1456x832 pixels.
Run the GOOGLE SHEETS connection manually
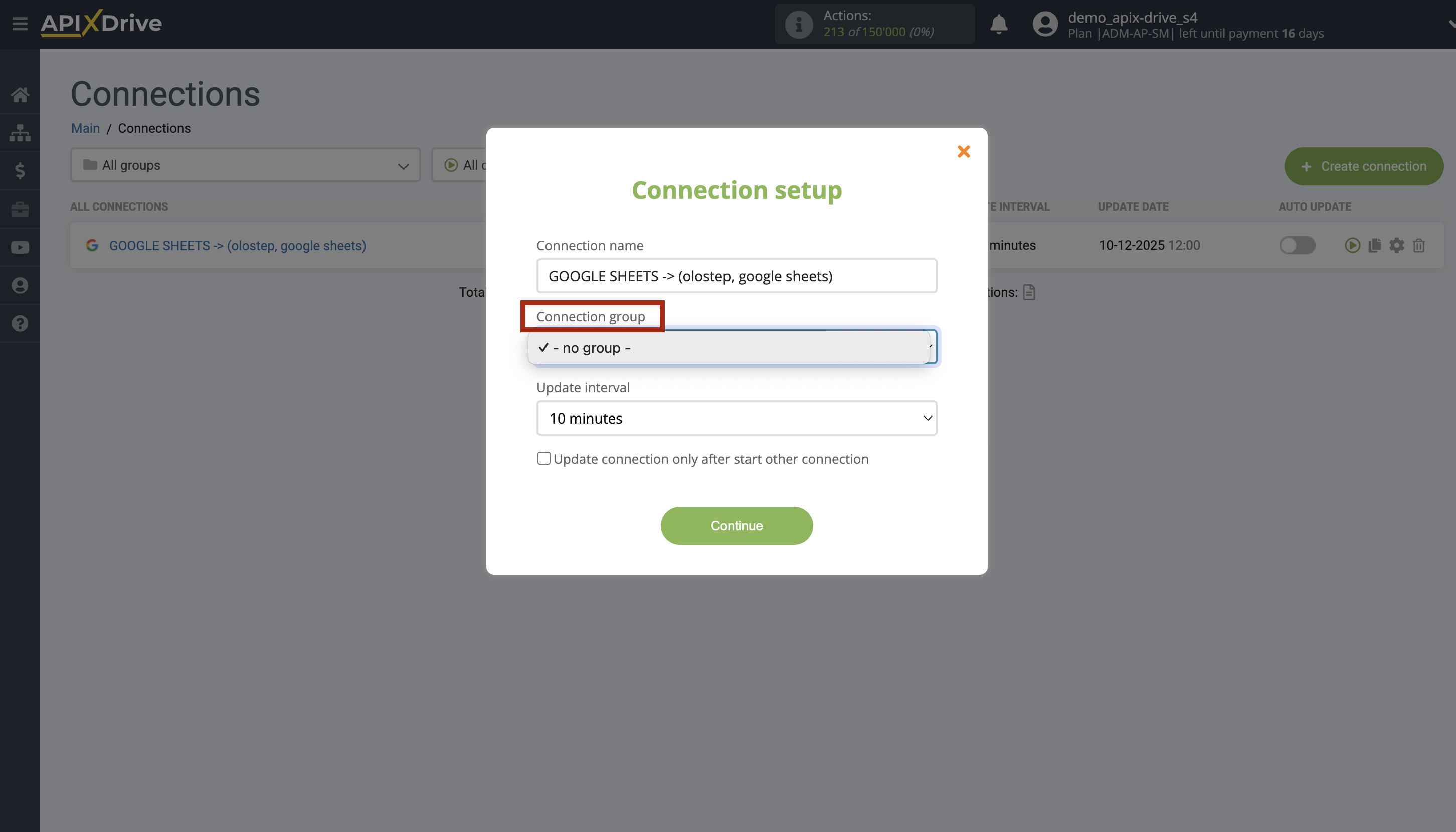point(1353,245)
